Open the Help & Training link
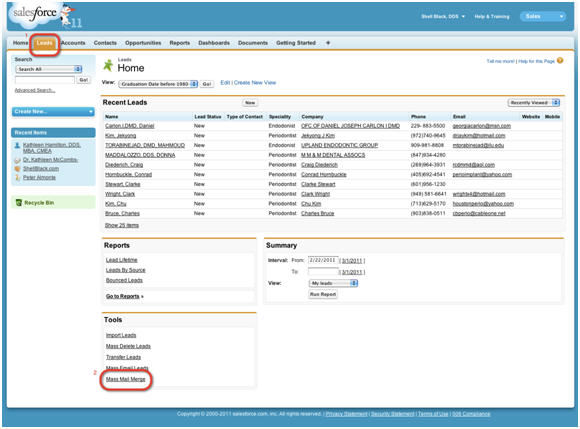 click(x=492, y=17)
